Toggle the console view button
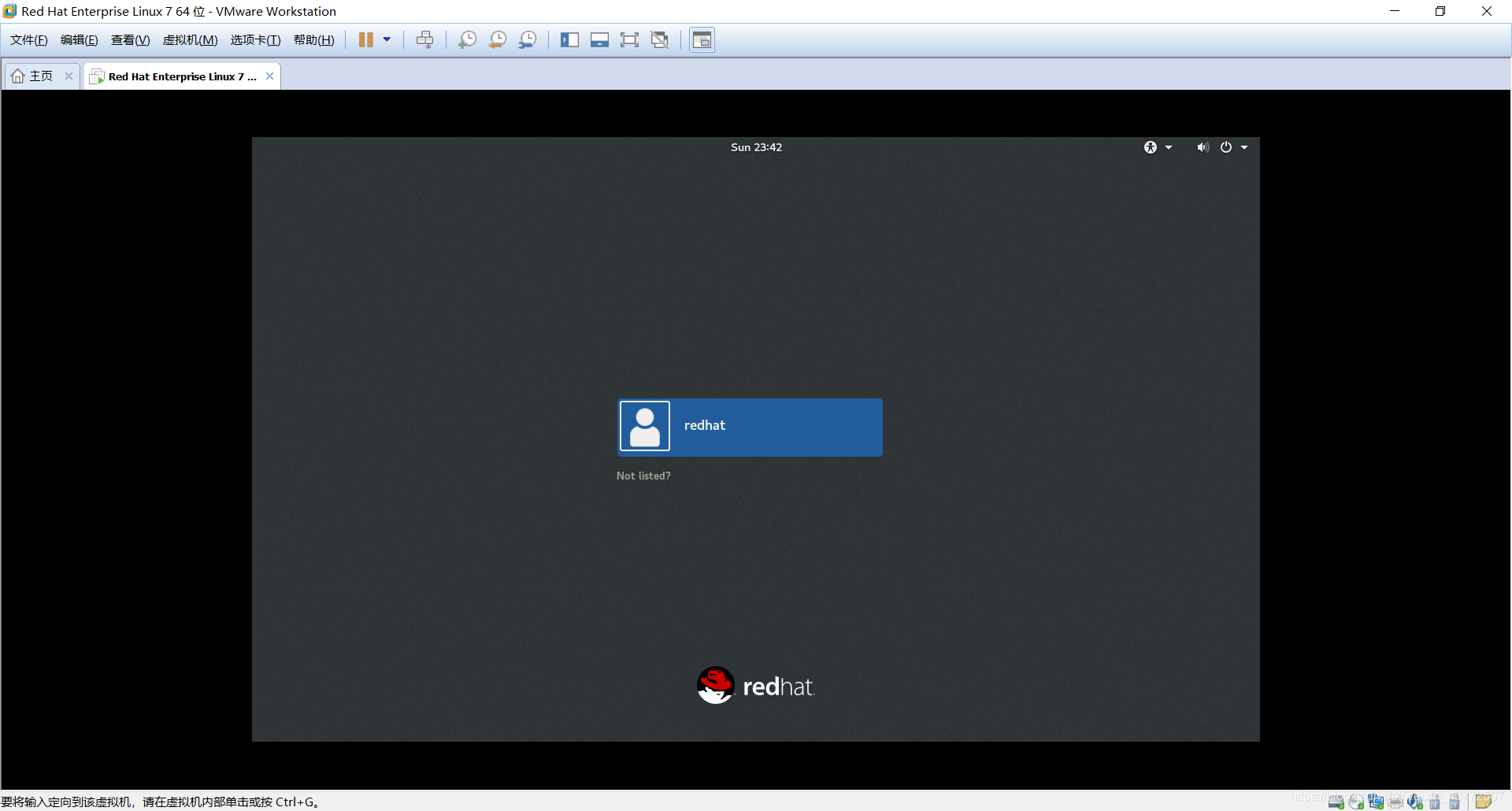1512x811 pixels. tap(702, 40)
